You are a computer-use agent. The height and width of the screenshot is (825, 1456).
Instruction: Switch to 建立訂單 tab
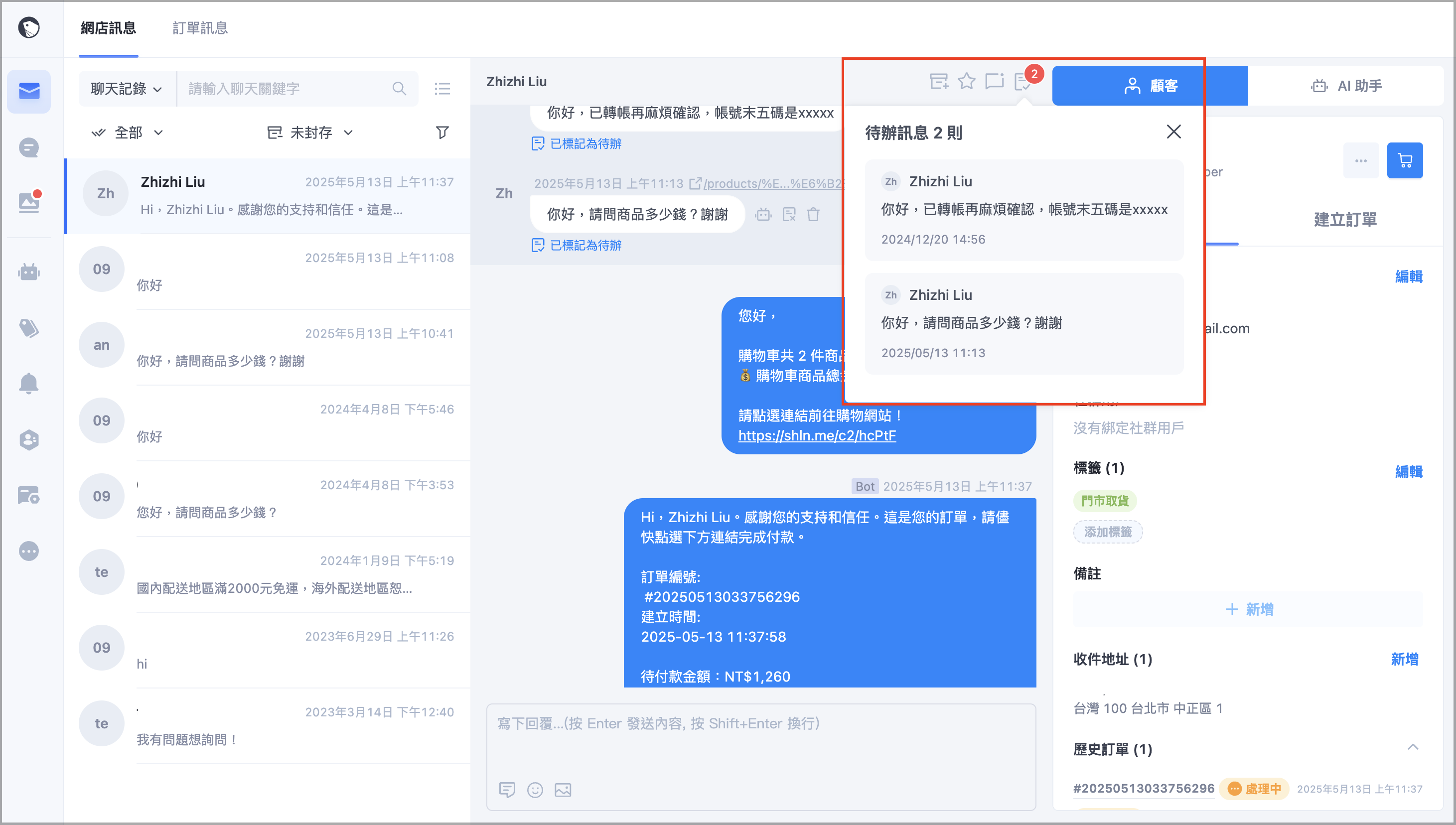tap(1345, 220)
